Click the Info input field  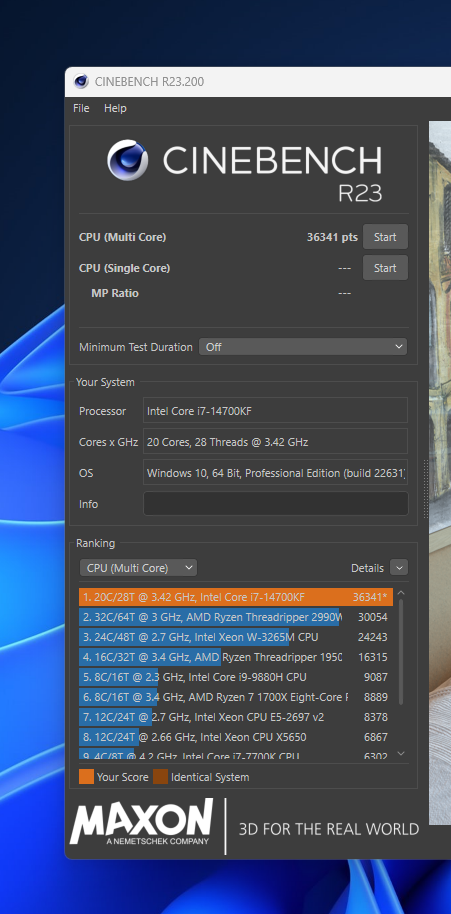276,504
